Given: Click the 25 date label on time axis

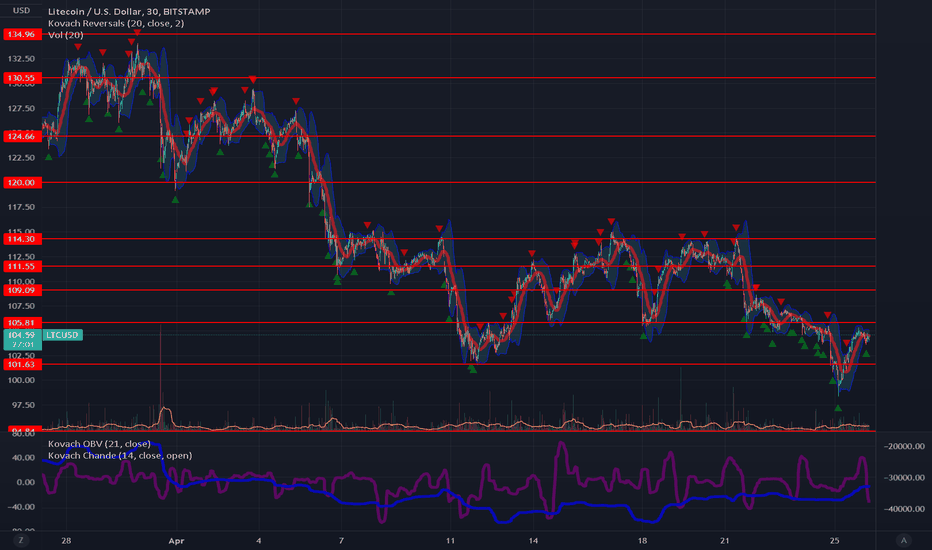Looking at the screenshot, I should tap(835, 540).
